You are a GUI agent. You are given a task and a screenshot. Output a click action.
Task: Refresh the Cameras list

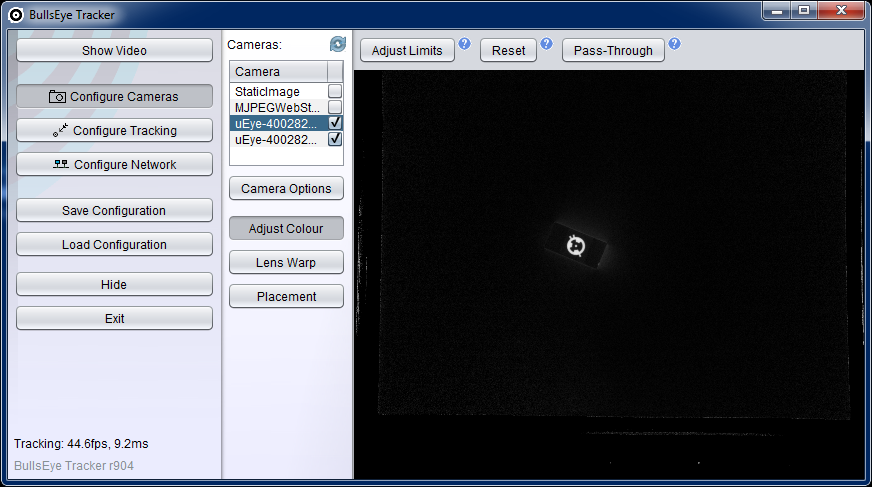click(x=338, y=44)
